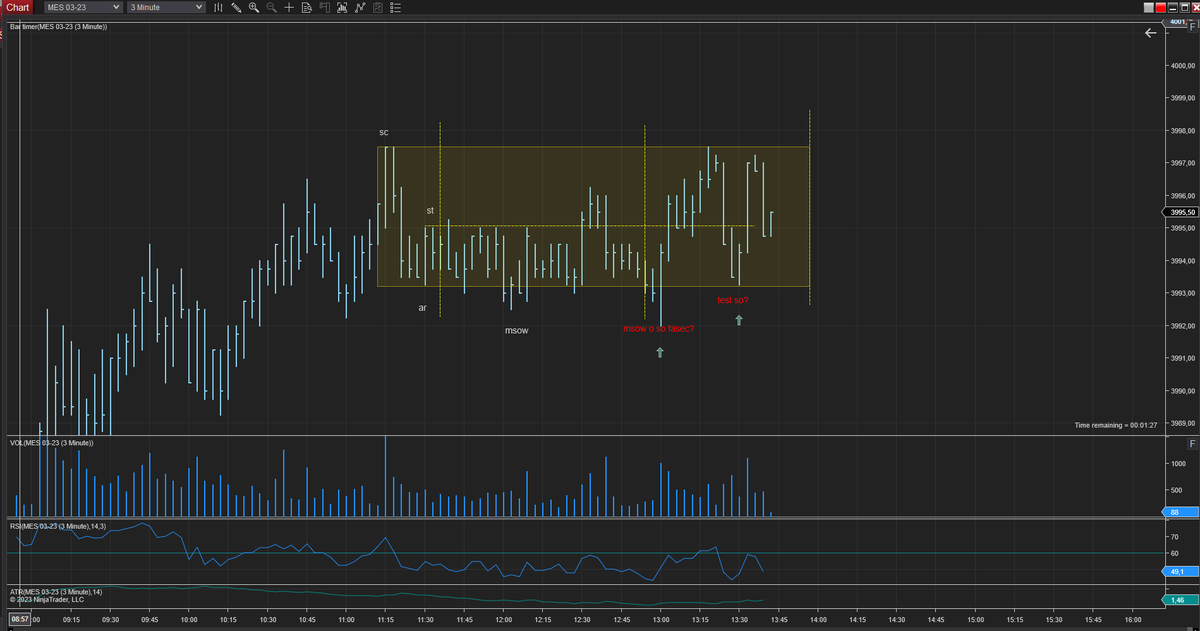The height and width of the screenshot is (631, 1200).
Task: Click the zoom out magnifier icon
Action: point(271,7)
